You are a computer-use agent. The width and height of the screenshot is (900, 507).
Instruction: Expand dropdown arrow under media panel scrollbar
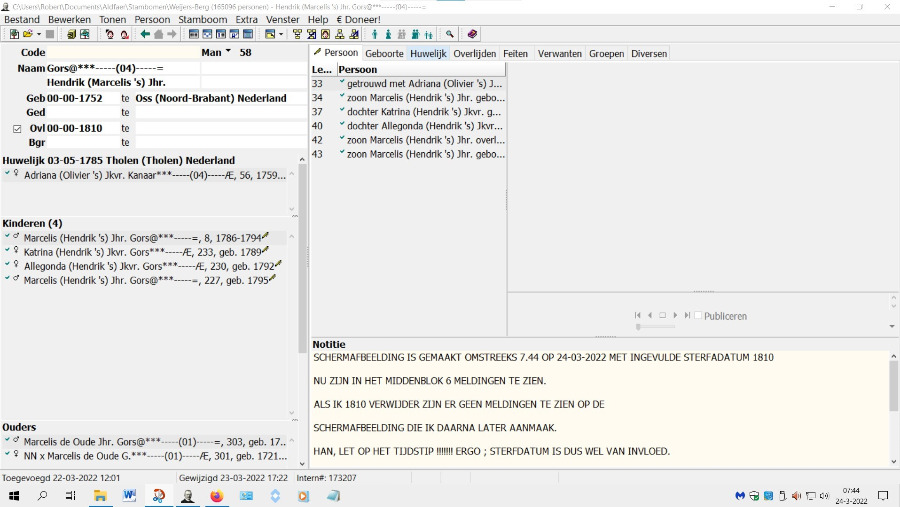[892, 326]
